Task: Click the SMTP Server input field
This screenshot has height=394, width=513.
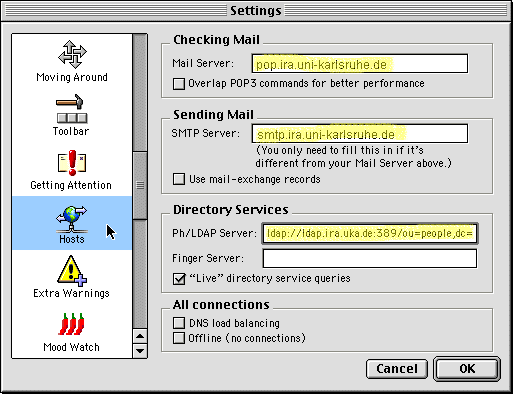Action: pos(360,134)
